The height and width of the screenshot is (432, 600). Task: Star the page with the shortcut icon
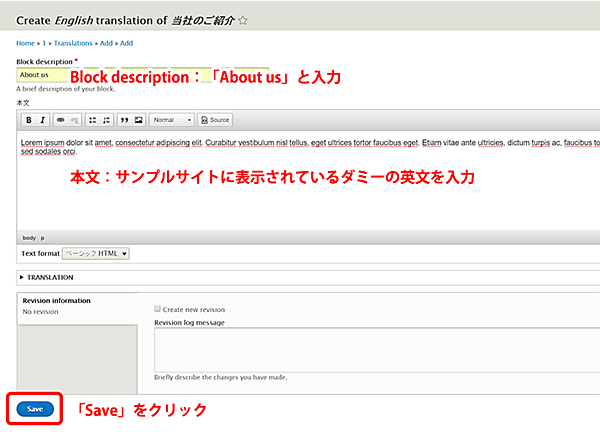(243, 20)
